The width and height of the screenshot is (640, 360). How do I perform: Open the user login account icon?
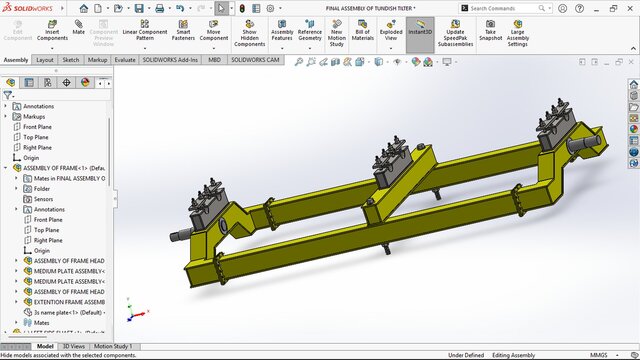tap(562, 8)
